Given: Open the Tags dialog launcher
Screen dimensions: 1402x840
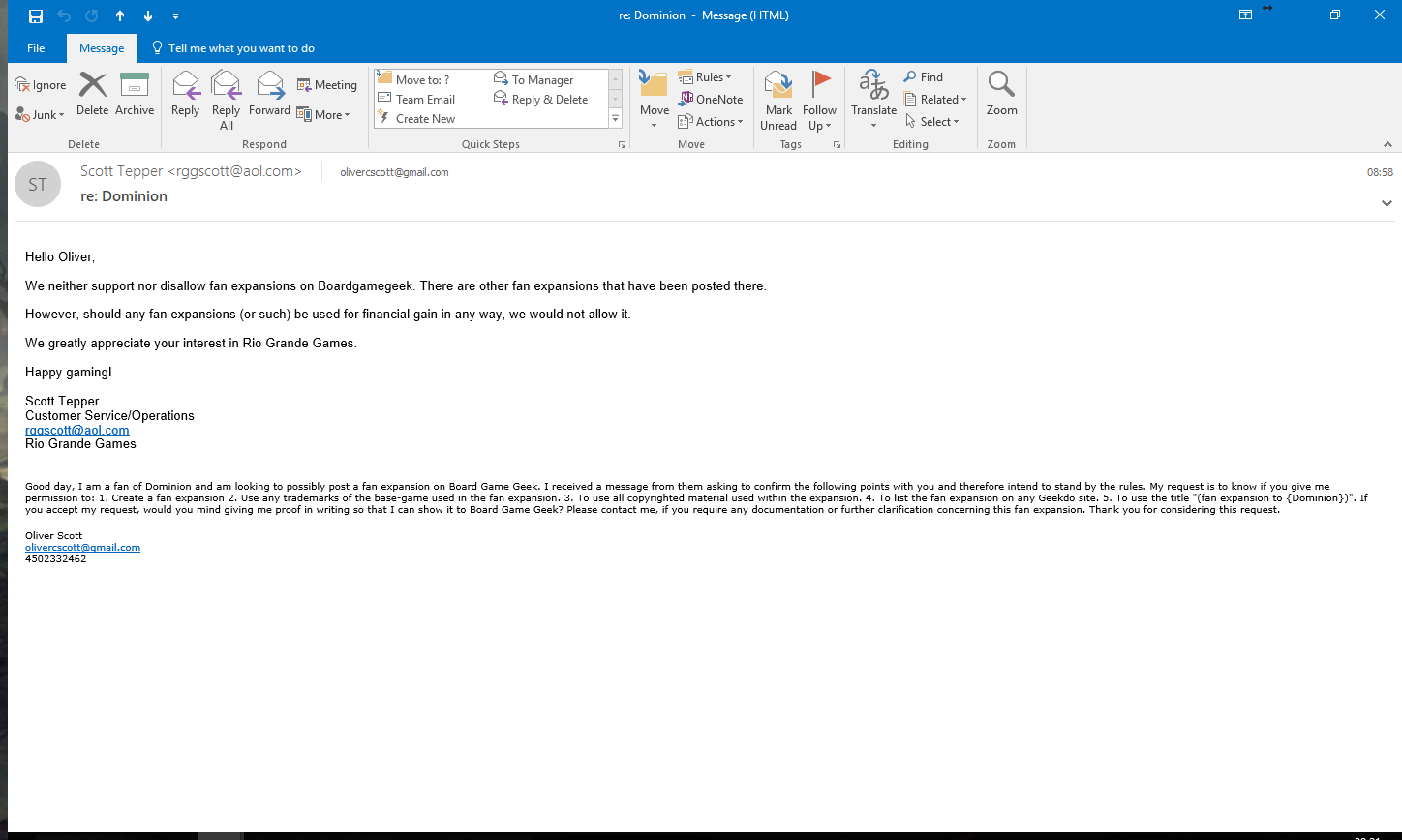Looking at the screenshot, I should pyautogui.click(x=837, y=144).
